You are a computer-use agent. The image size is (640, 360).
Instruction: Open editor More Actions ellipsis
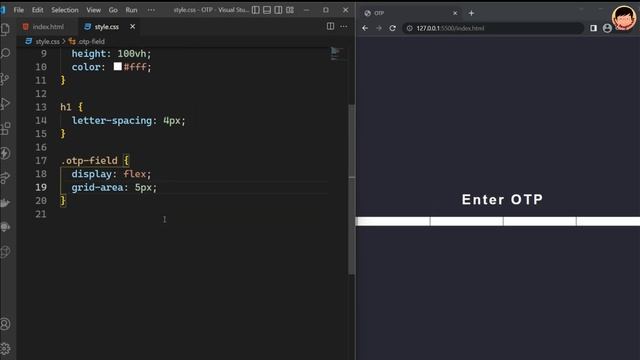coord(344,27)
